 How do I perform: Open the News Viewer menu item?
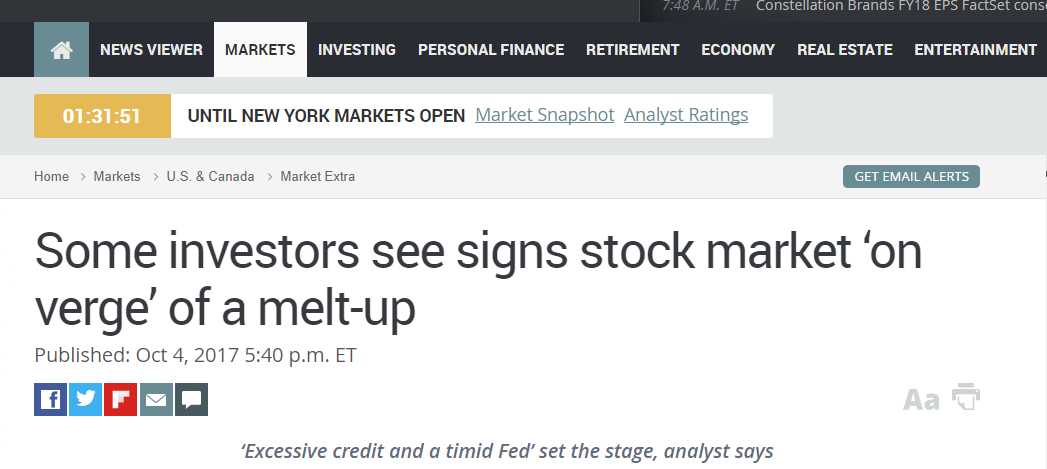[x=151, y=49]
